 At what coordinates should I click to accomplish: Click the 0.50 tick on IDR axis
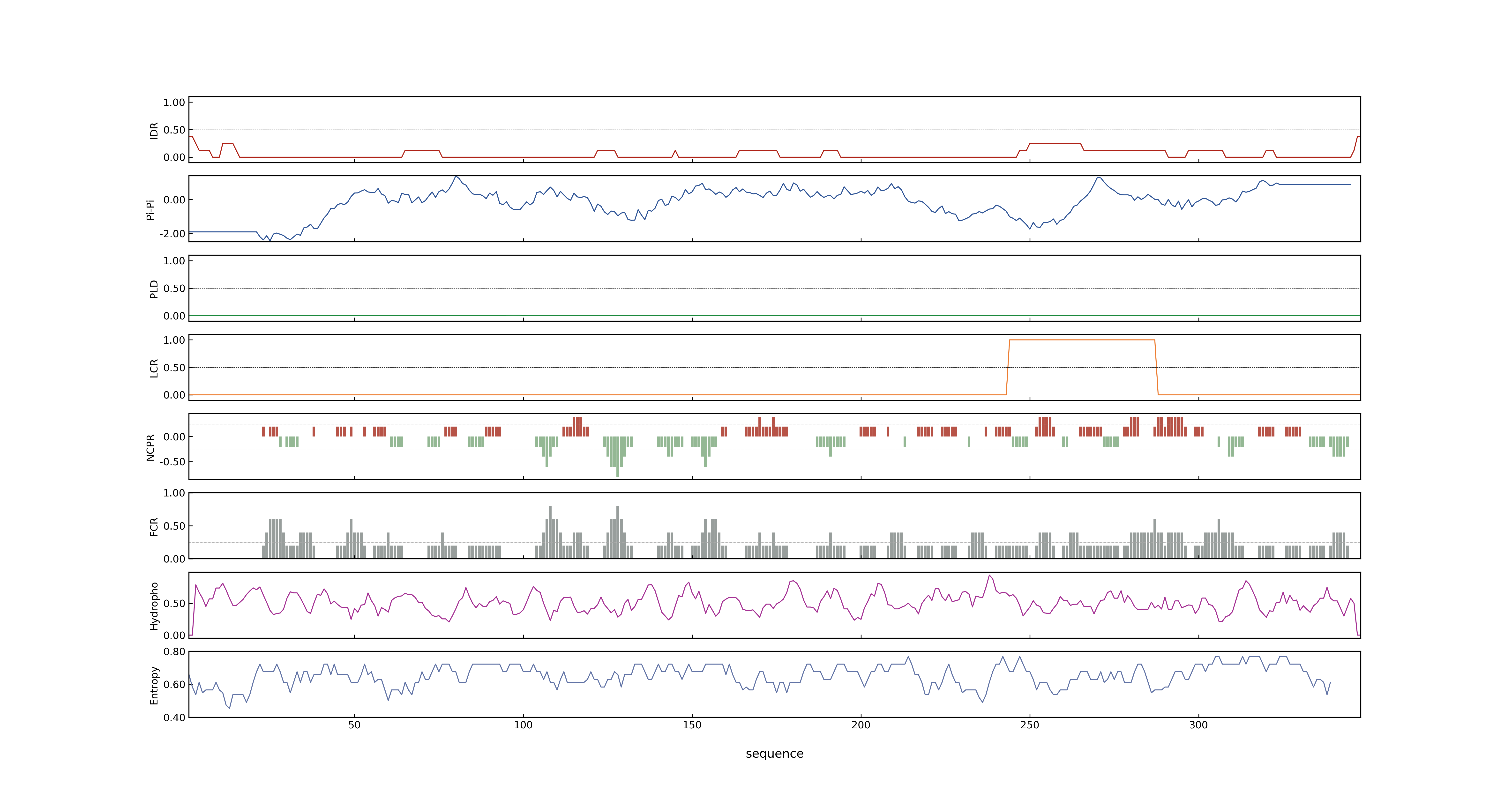click(x=174, y=130)
